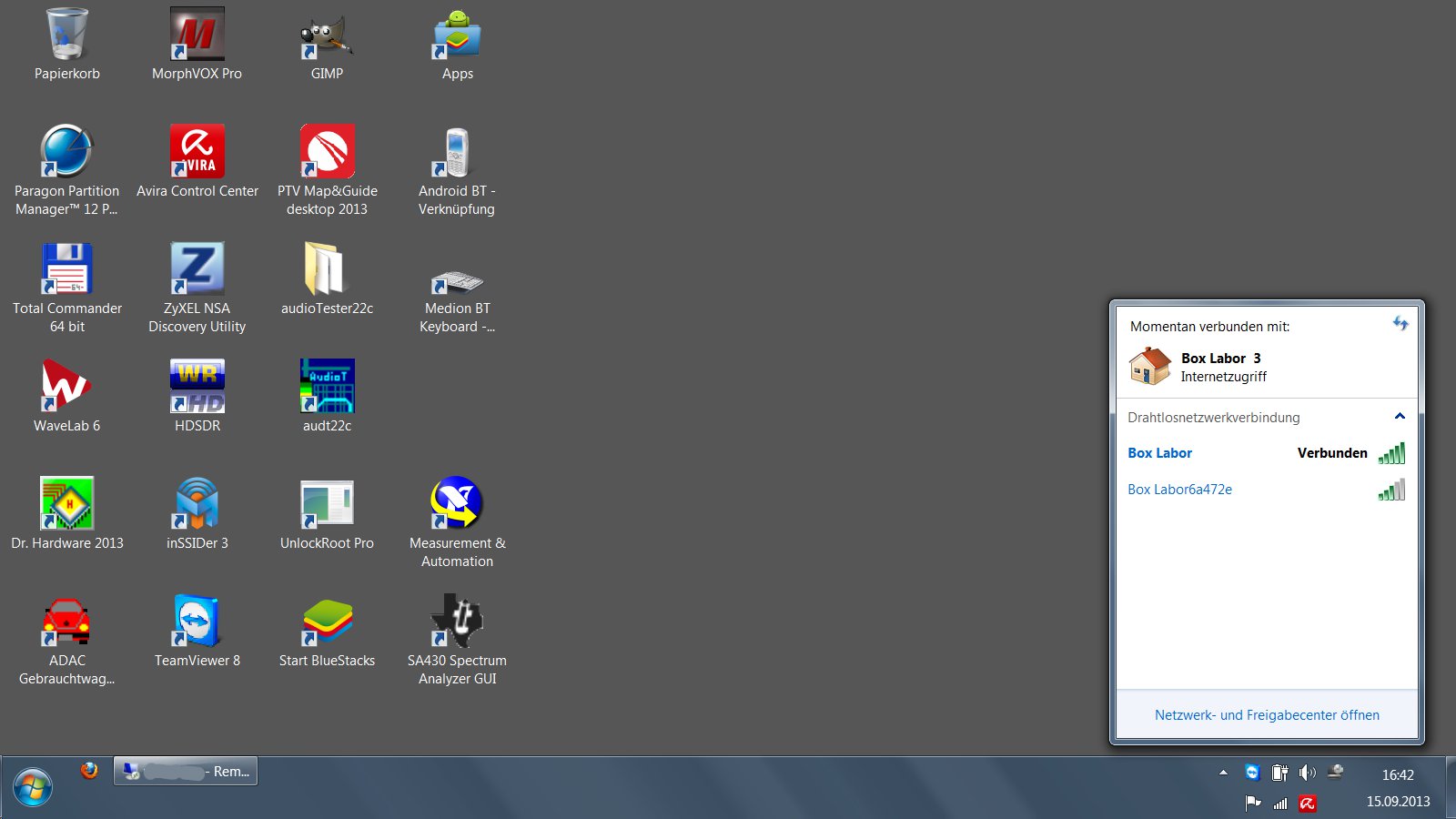Click the wireless network signal tray icon
Screen dimensions: 1456x819
click(1279, 803)
